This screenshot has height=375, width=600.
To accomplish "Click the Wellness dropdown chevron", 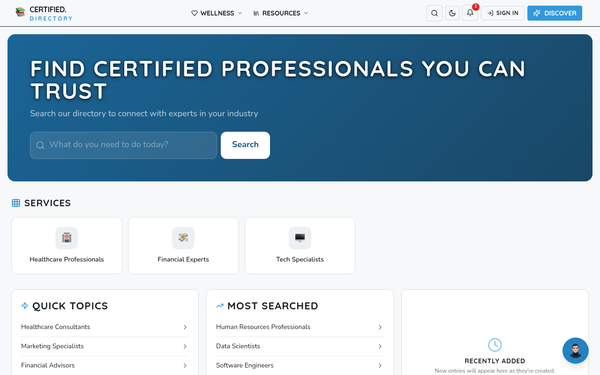I will click(240, 13).
